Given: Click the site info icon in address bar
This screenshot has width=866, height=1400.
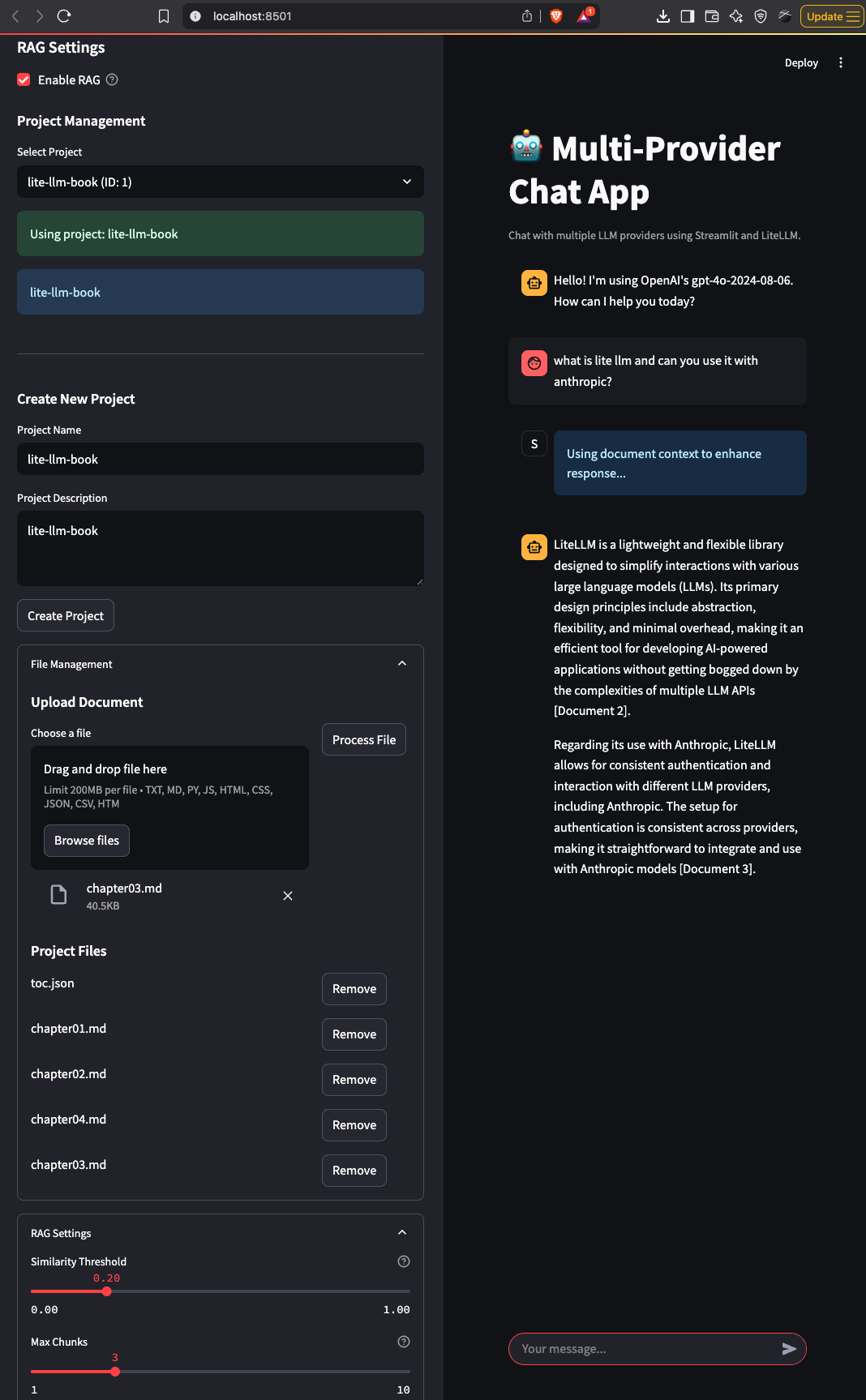Looking at the screenshot, I should point(195,16).
